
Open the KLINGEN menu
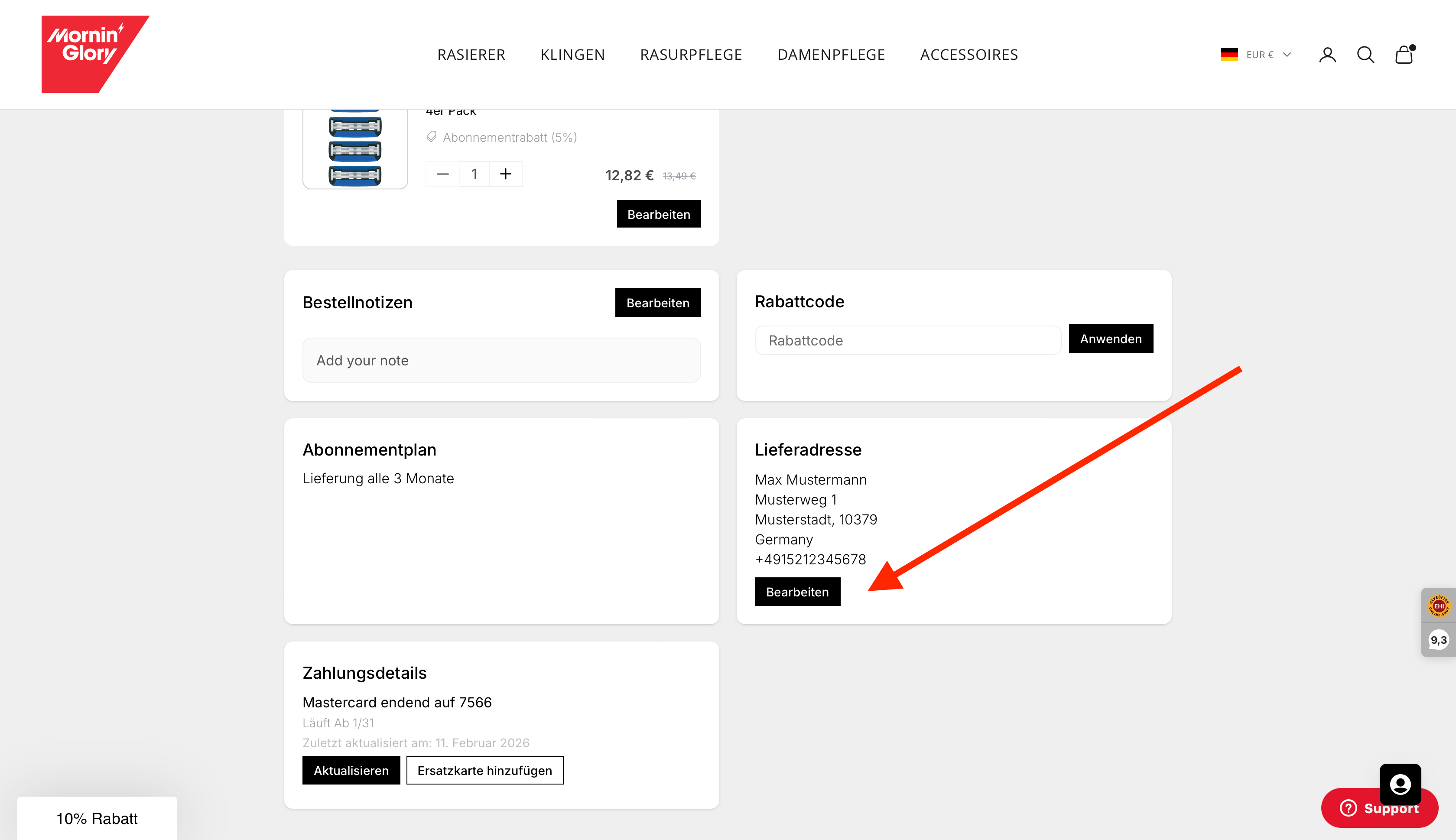[572, 55]
